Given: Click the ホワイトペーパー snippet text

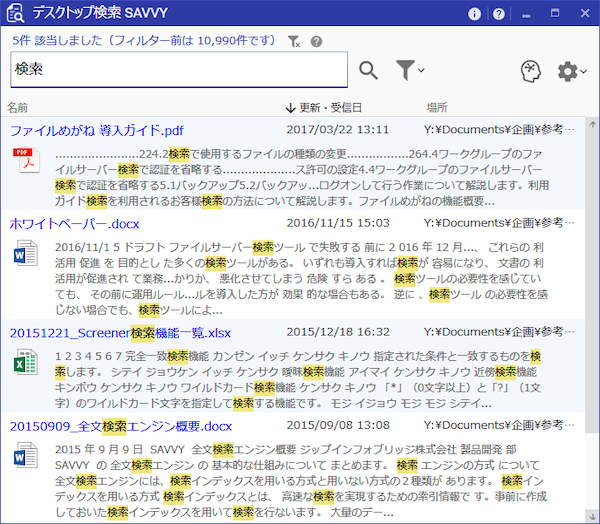Looking at the screenshot, I should click(302, 278).
